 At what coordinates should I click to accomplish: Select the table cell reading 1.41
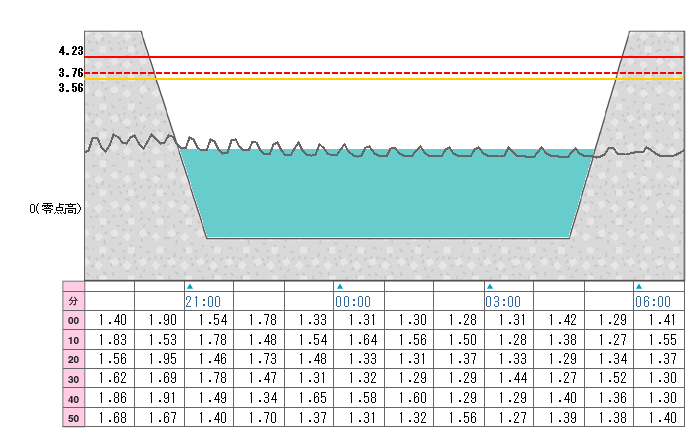659,320
